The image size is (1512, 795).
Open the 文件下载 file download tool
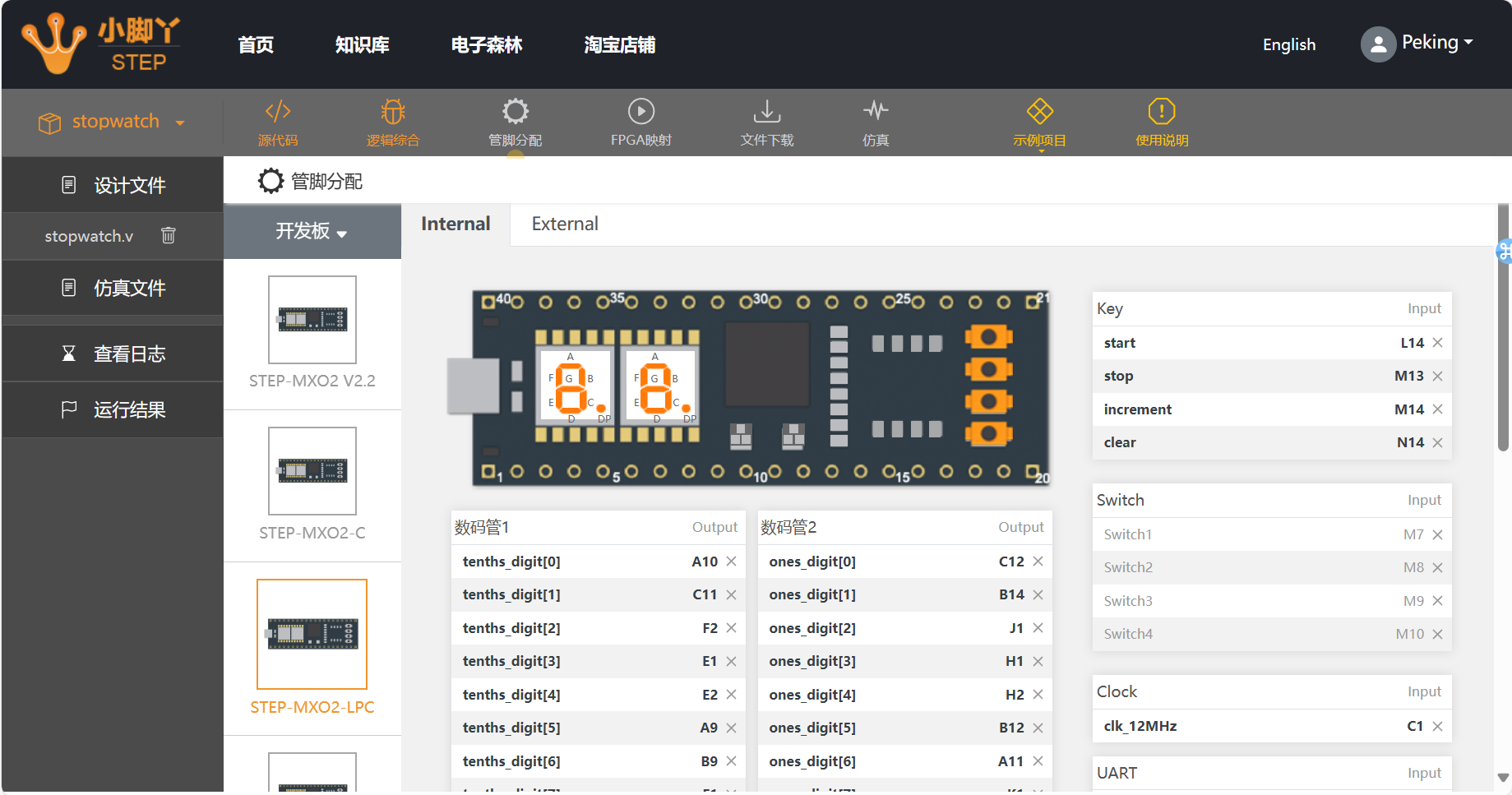767,123
